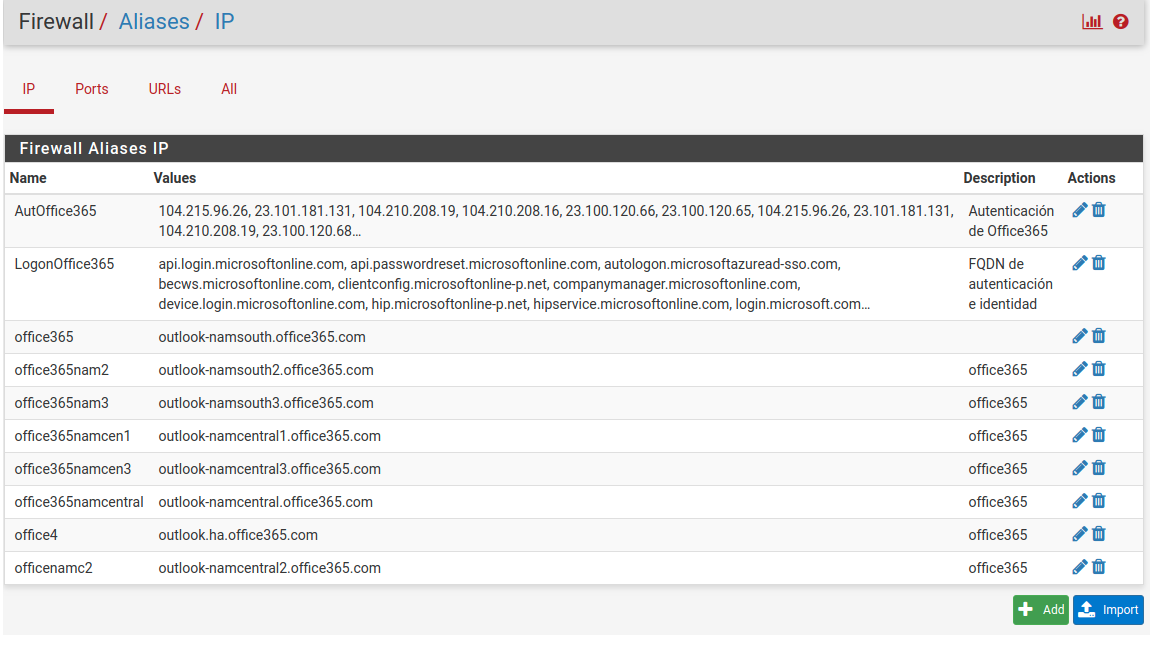Click pencil icon for office365namcen1
This screenshot has width=1150, height=650.
point(1079,435)
